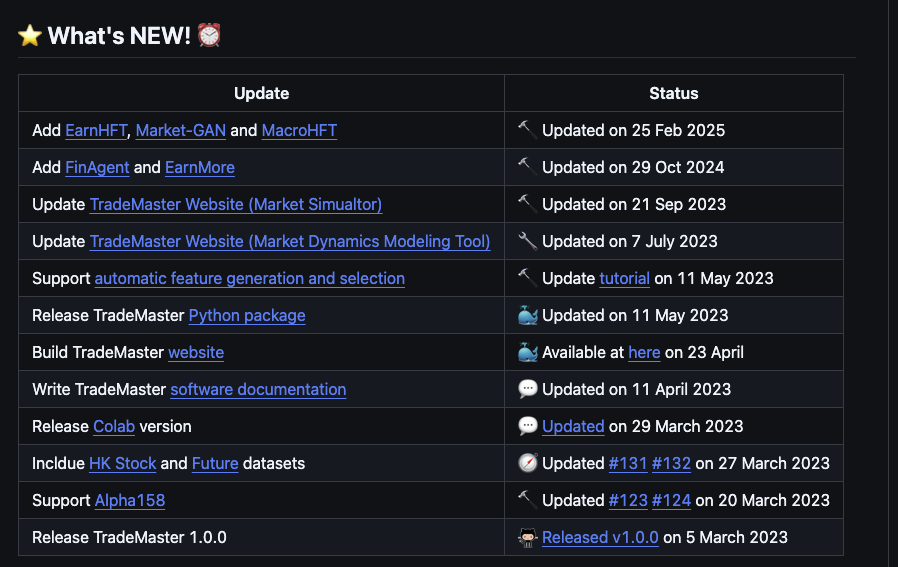The image size is (898, 567).
Task: Click the Status column header
Action: point(674,93)
